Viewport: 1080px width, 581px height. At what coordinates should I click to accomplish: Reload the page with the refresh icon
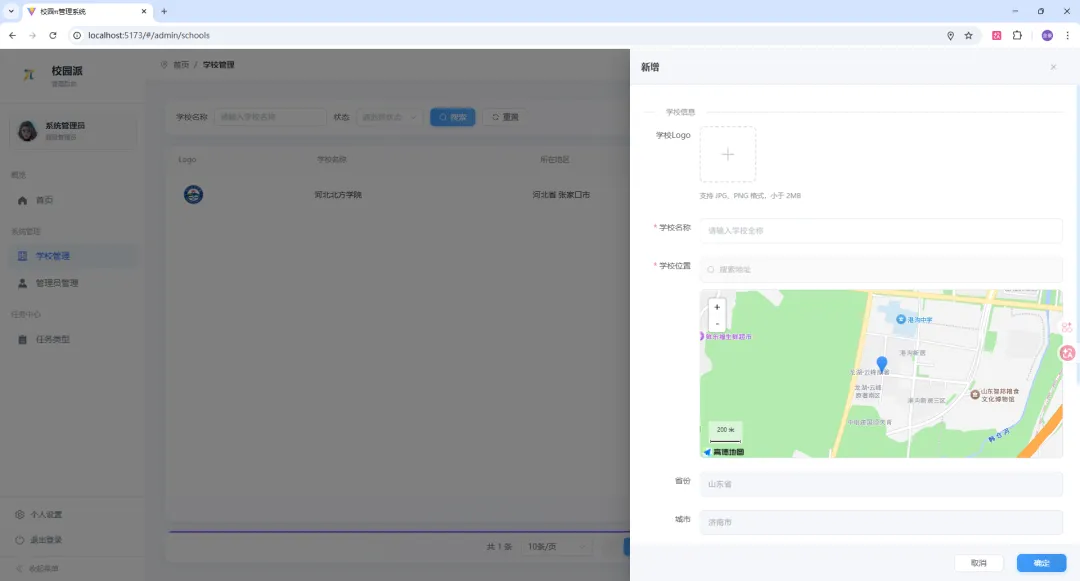coord(52,35)
